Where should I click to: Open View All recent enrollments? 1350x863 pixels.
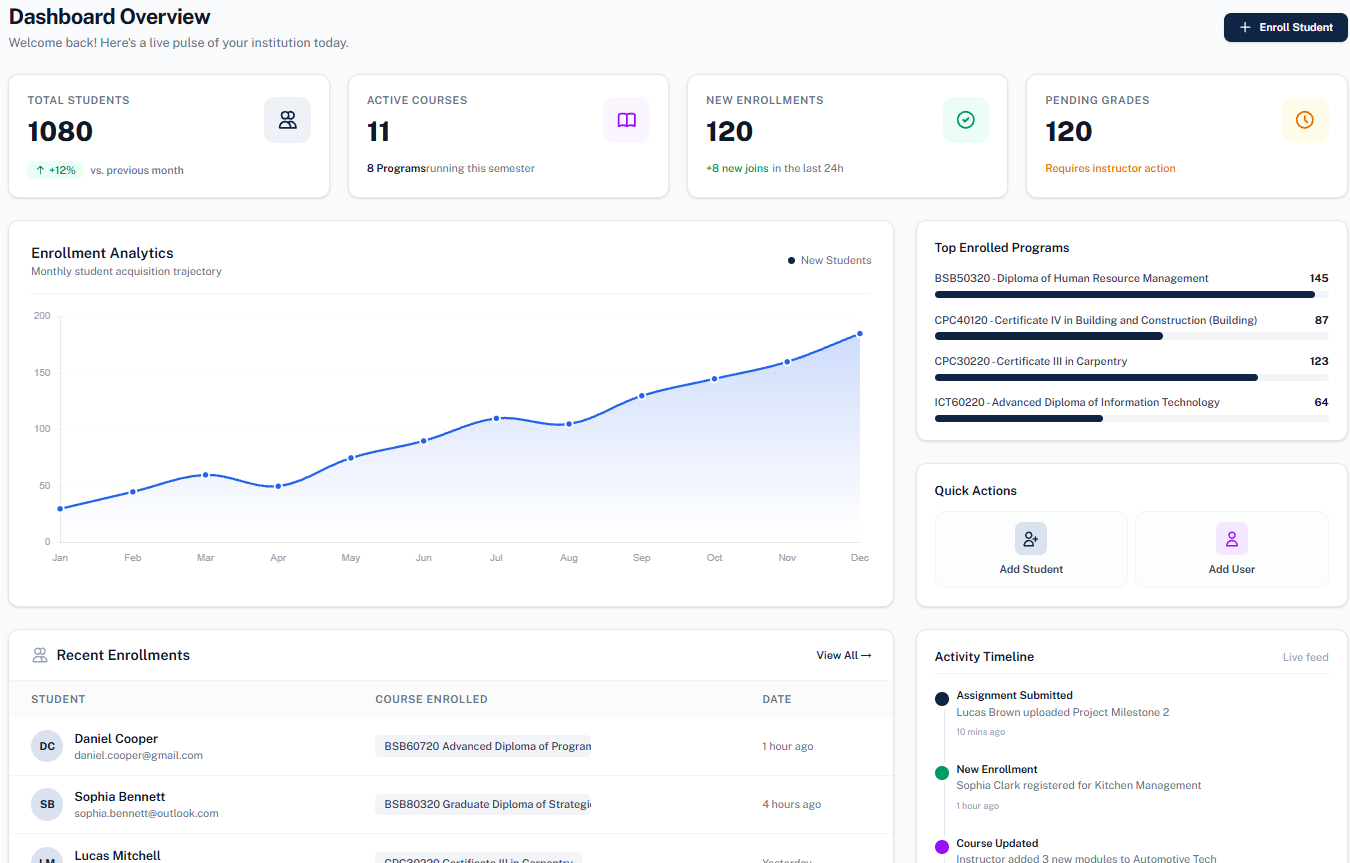point(844,655)
